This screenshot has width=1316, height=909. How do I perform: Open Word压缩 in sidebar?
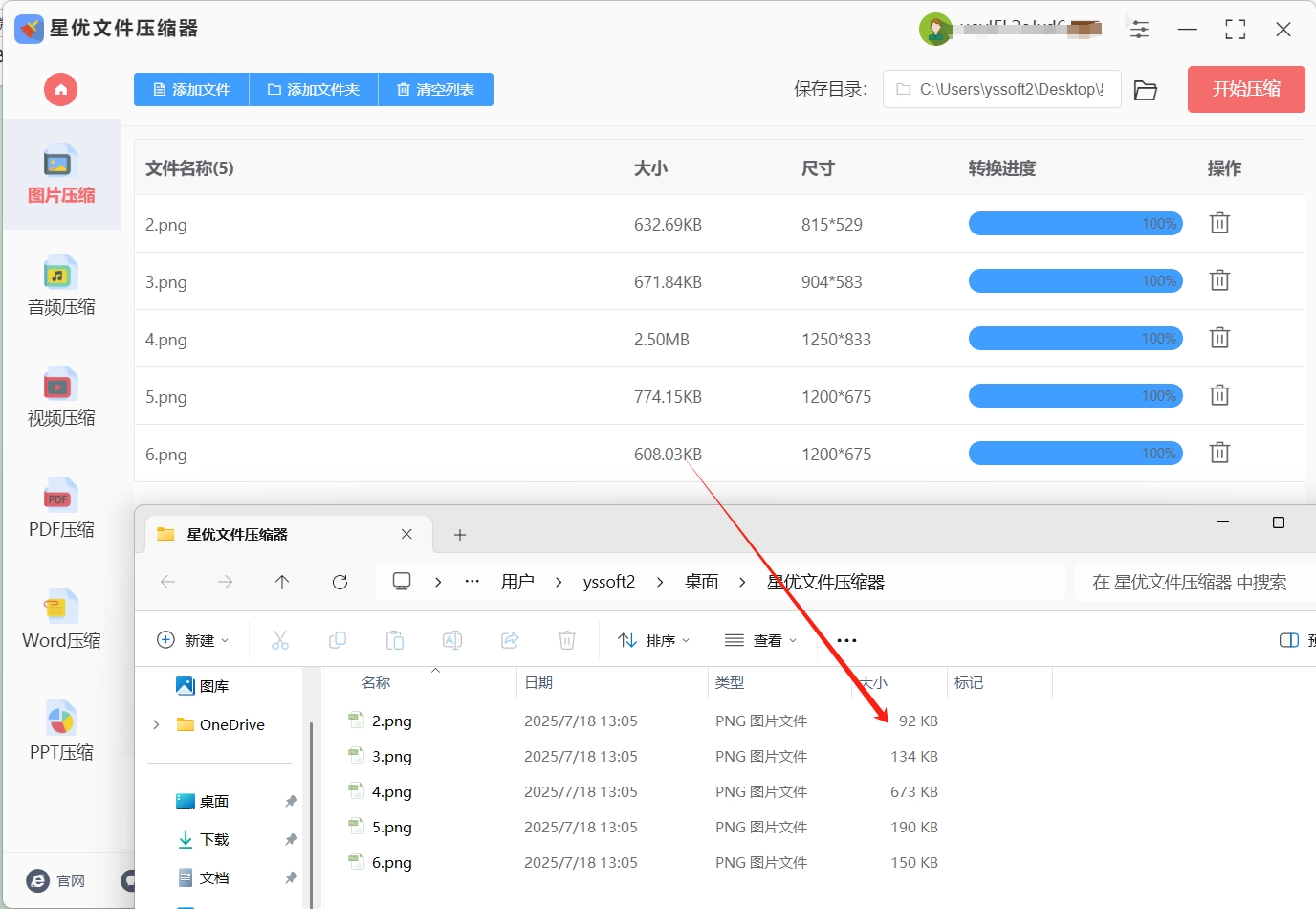click(61, 620)
